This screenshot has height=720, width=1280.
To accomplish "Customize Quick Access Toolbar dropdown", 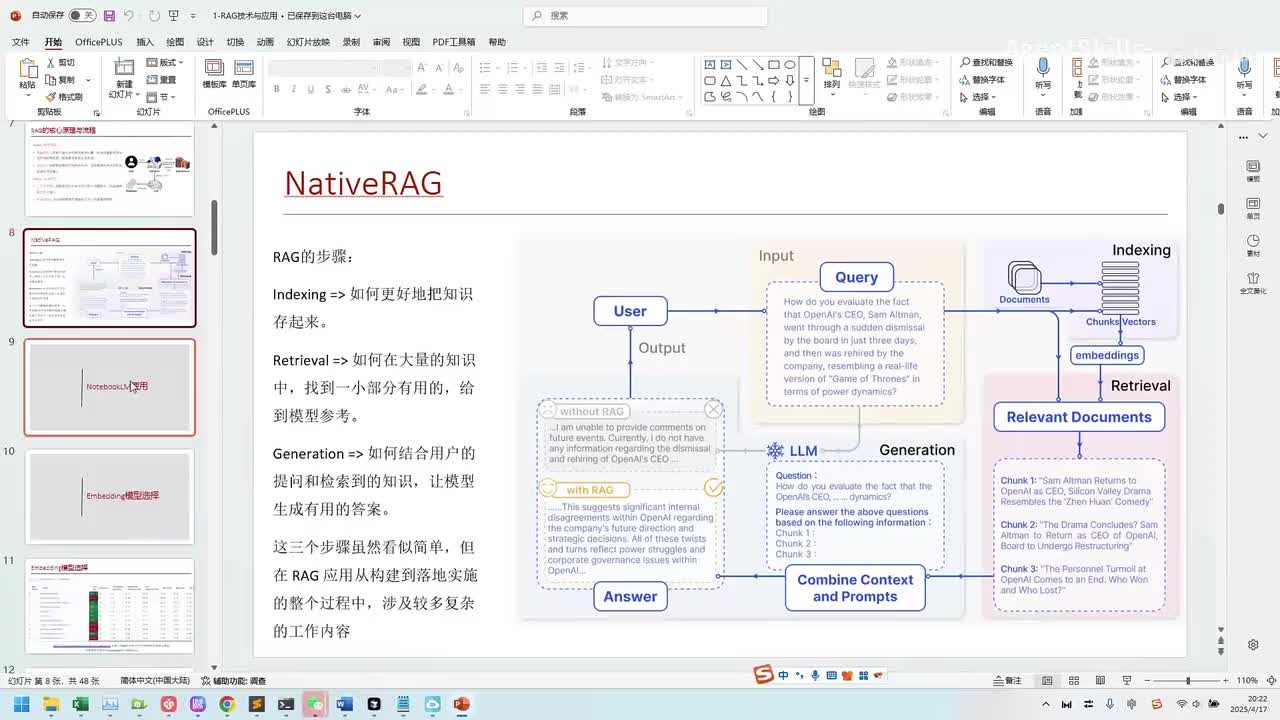I will [195, 16].
